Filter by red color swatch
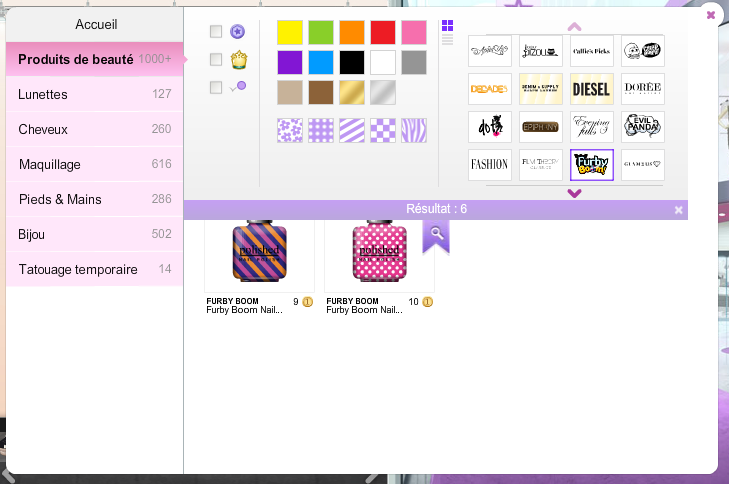Image resolution: width=729 pixels, height=484 pixels. pos(383,32)
